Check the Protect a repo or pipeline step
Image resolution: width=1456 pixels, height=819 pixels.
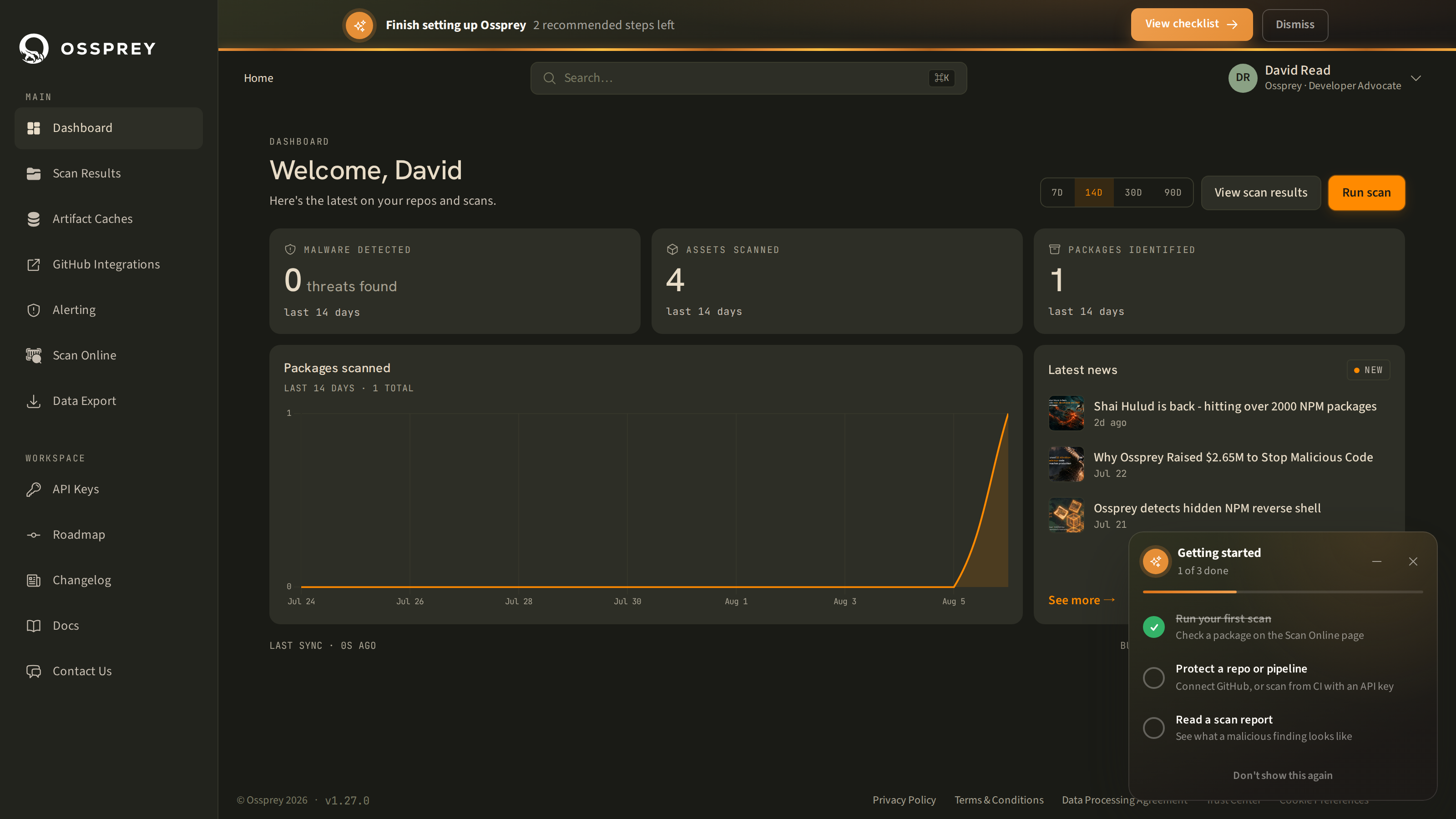click(x=1153, y=677)
